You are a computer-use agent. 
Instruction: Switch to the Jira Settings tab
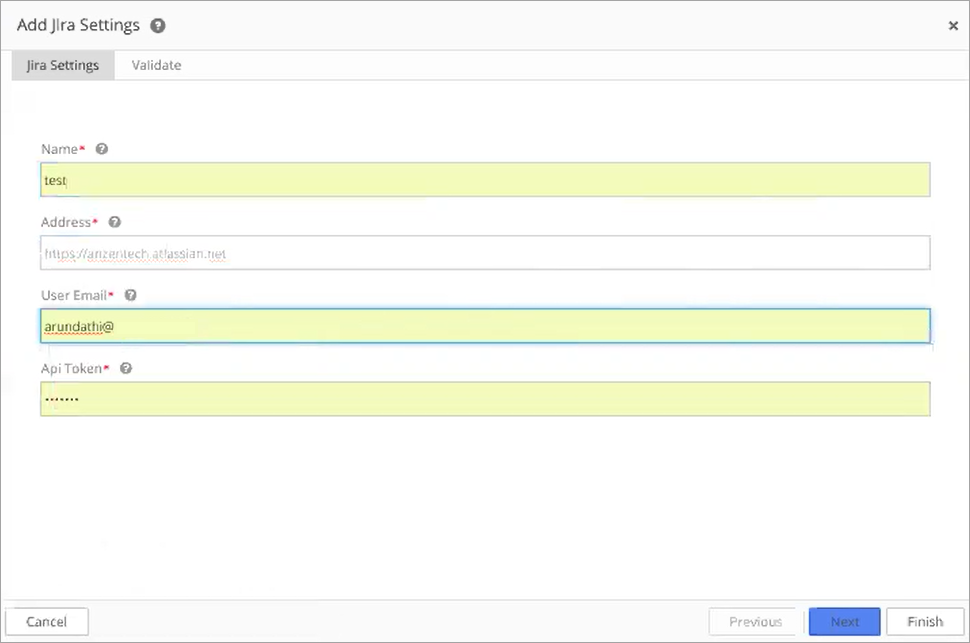pyautogui.click(x=63, y=65)
